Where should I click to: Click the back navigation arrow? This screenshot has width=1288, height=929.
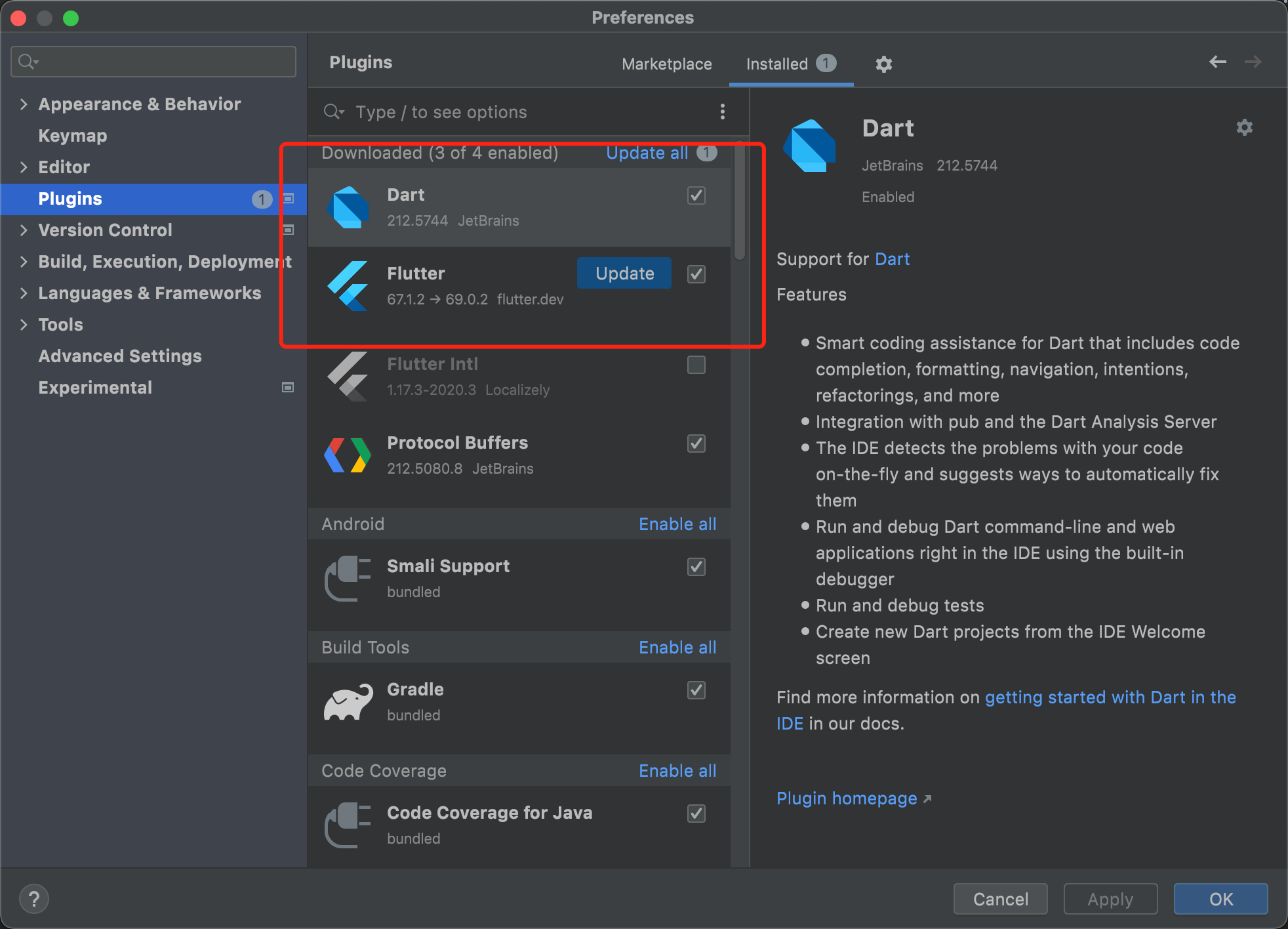click(1217, 62)
